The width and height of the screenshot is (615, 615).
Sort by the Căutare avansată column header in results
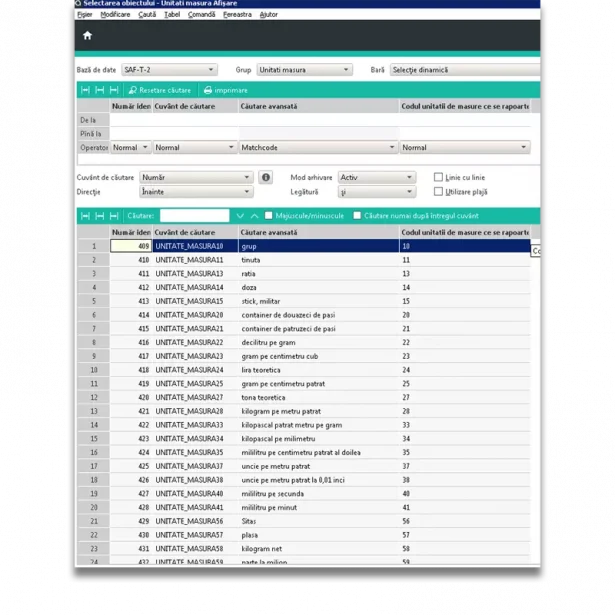point(317,232)
